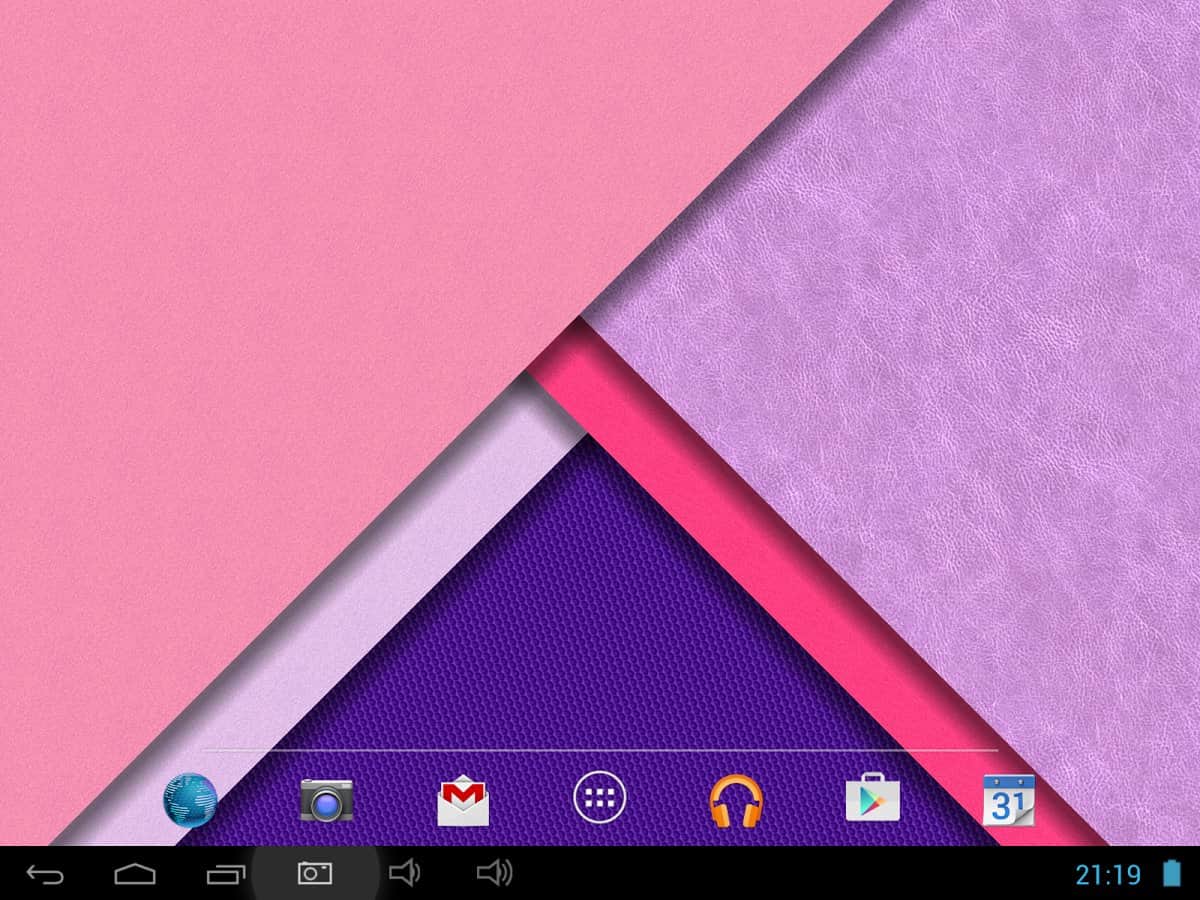Raise volume with the loud speaker icon
This screenshot has height=900, width=1200.
coord(494,874)
